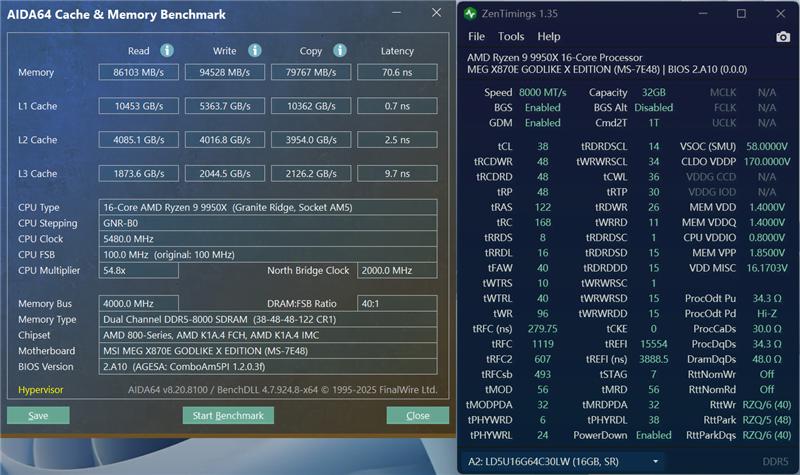
Task: Click the Hypervisor label in AIDA64
Action: click(x=41, y=390)
